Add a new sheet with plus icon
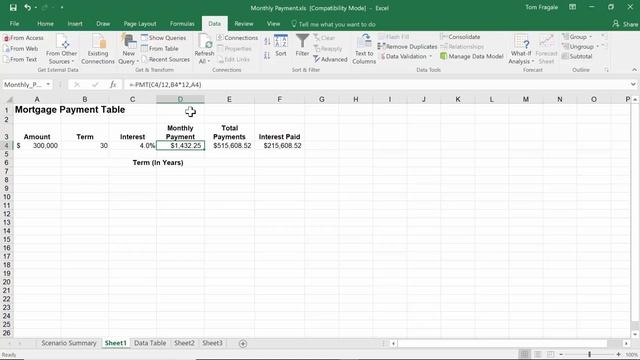 click(x=243, y=344)
